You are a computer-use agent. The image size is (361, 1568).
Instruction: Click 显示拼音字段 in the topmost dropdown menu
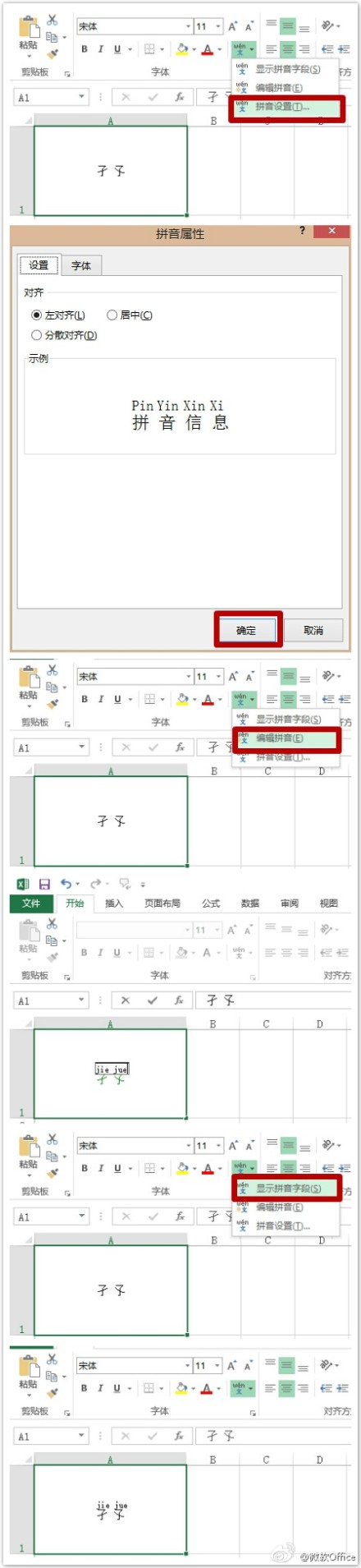287,69
